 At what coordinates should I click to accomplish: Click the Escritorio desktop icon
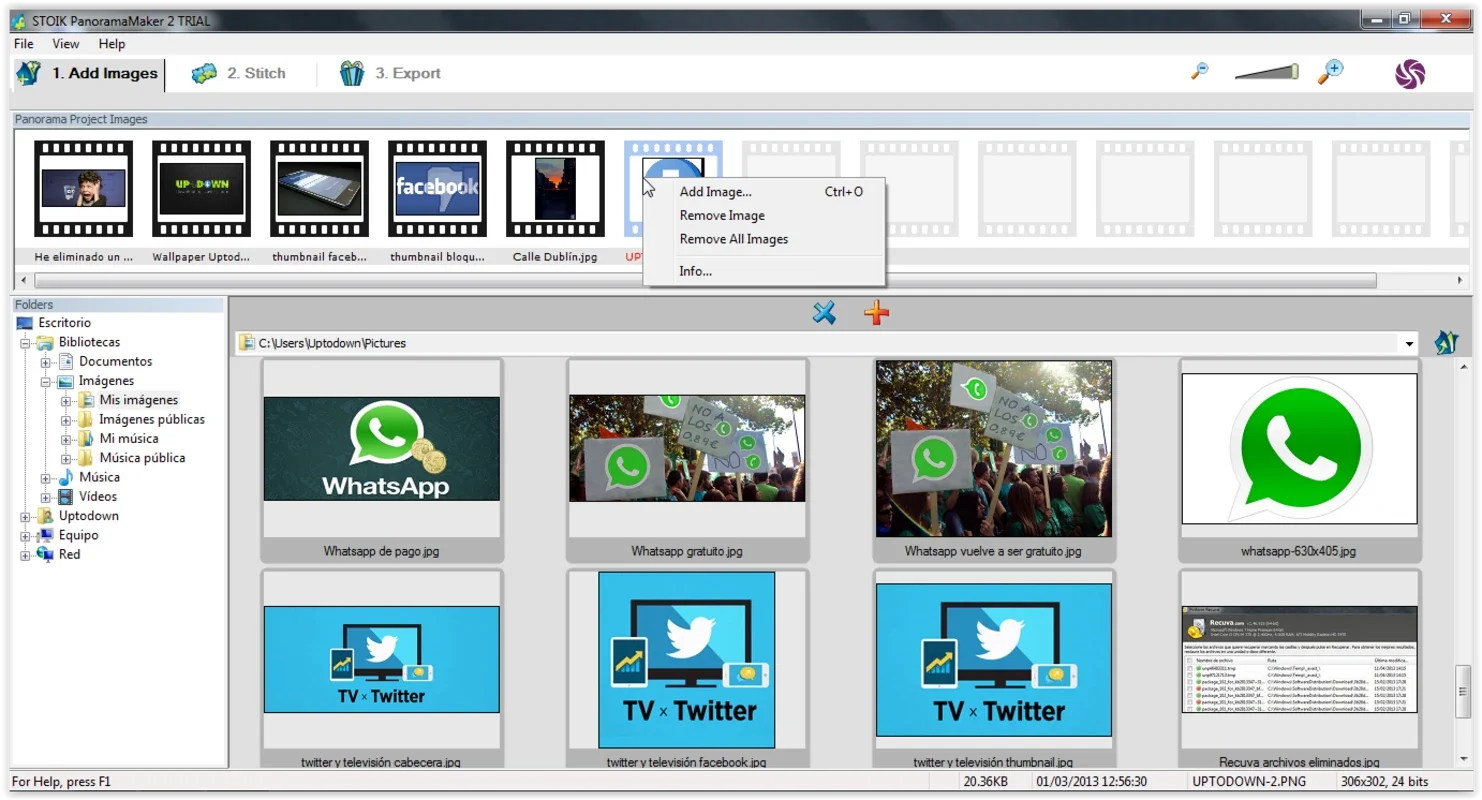point(25,323)
